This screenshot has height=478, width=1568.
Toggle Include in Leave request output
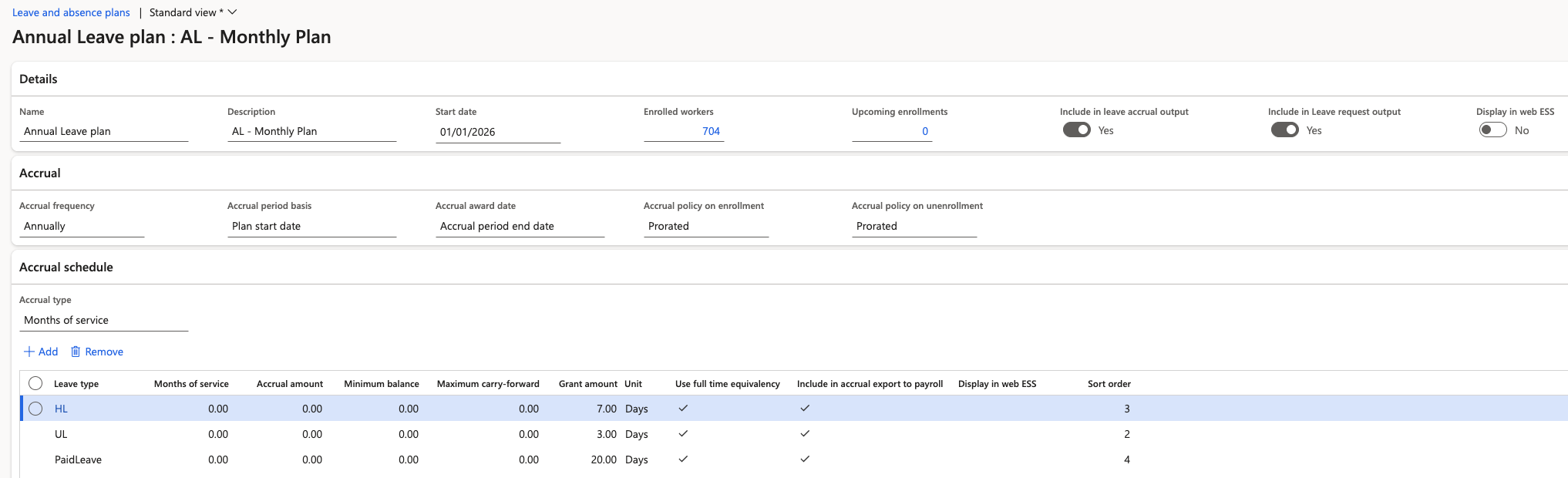coord(1284,130)
